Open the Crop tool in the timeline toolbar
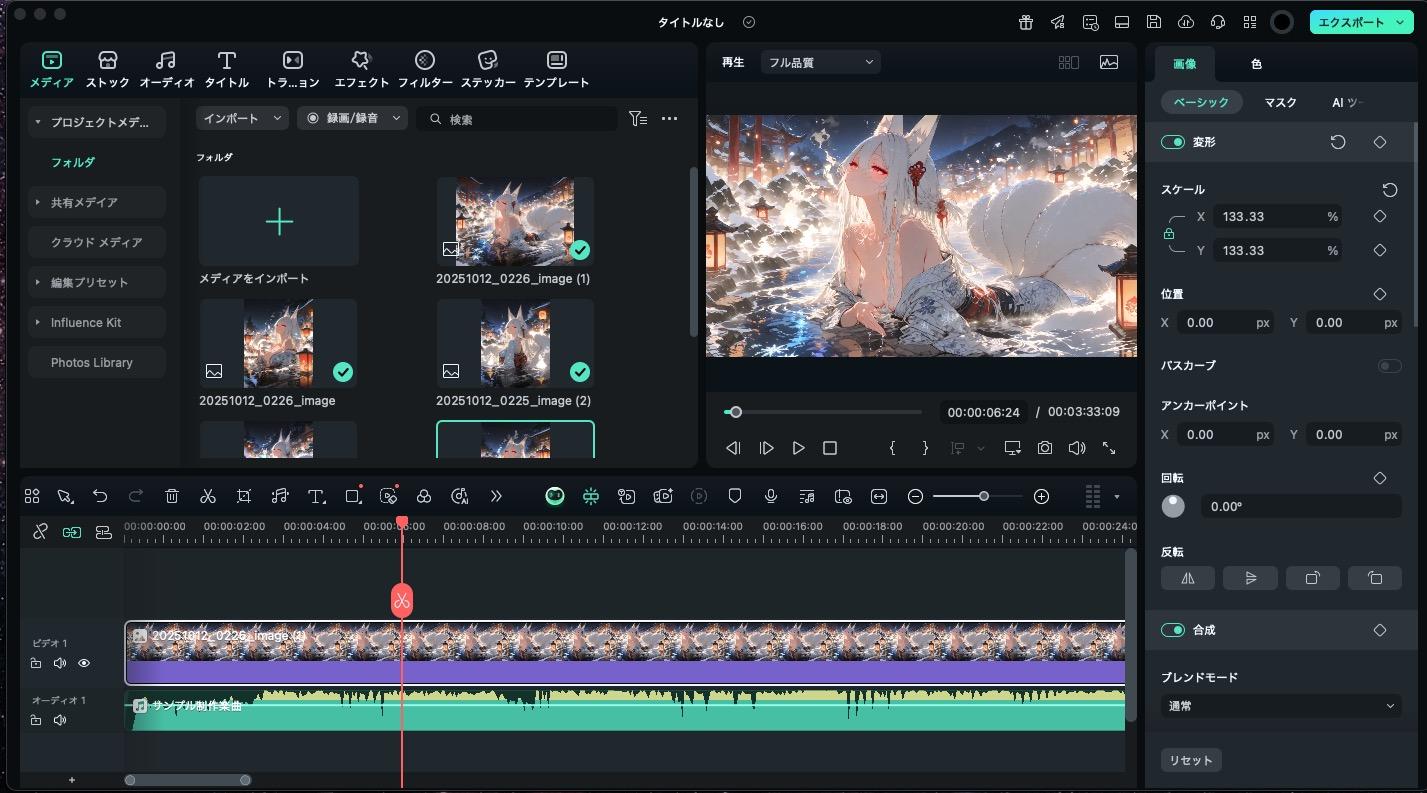This screenshot has height=793, width=1427. click(243, 496)
